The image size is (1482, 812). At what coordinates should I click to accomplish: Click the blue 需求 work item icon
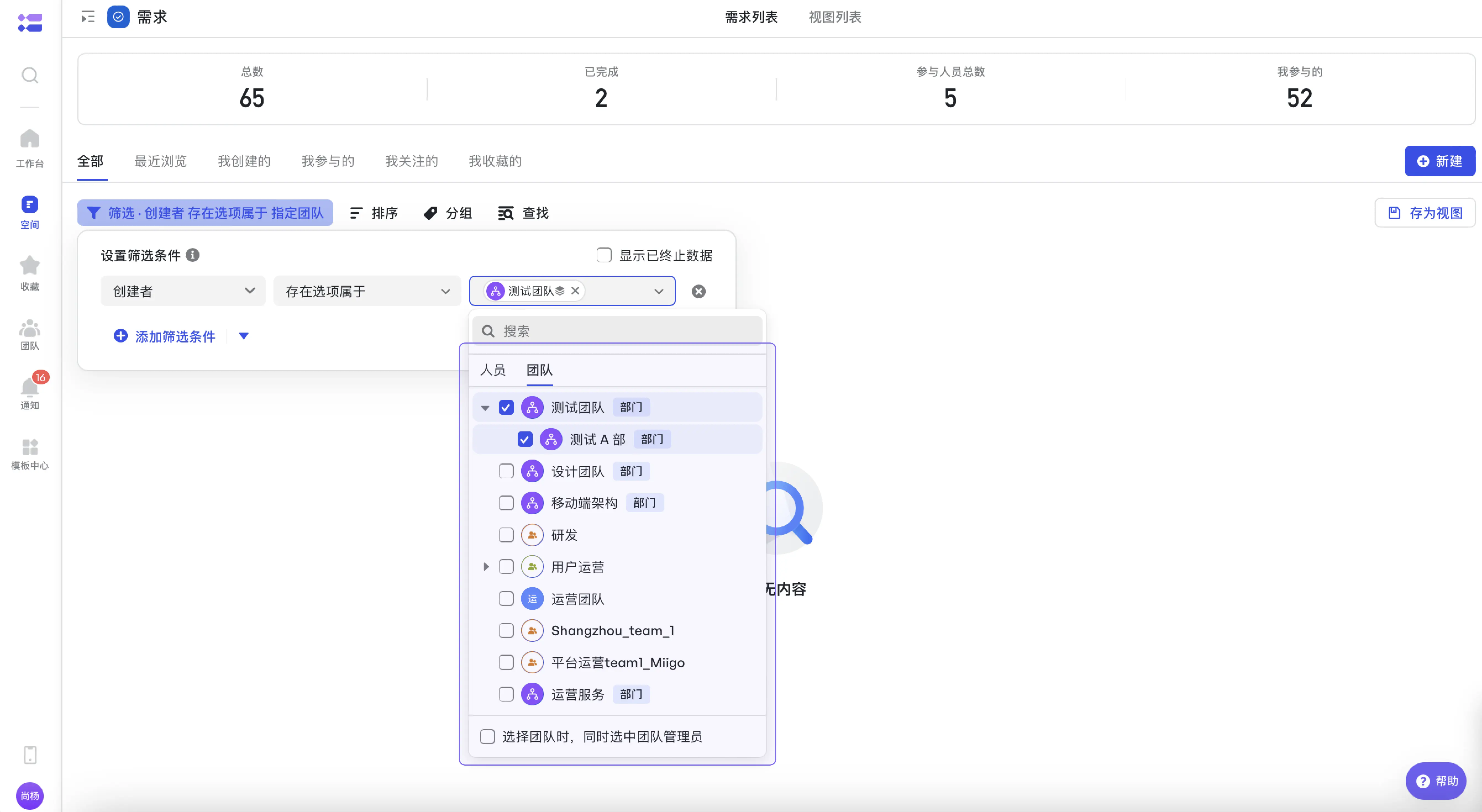[119, 17]
